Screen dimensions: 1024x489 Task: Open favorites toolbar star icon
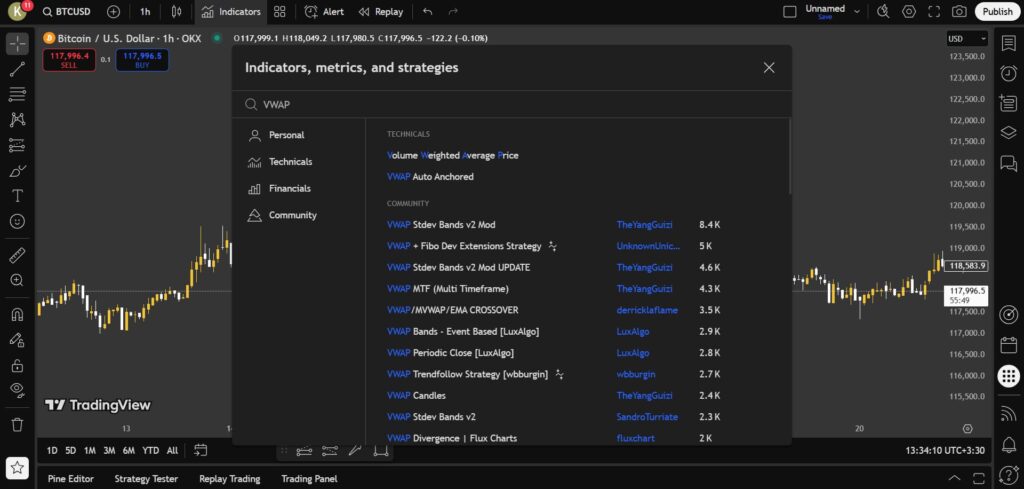click(x=18, y=467)
